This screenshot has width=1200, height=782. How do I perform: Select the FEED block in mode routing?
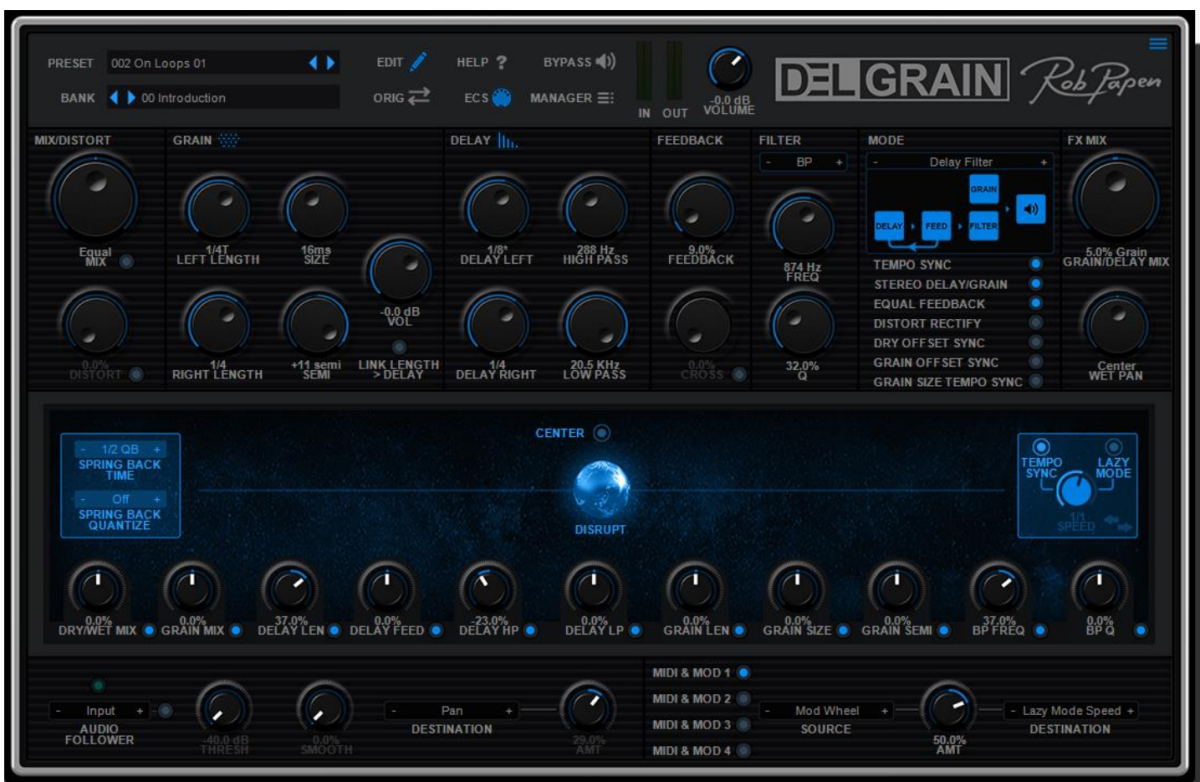click(x=937, y=226)
